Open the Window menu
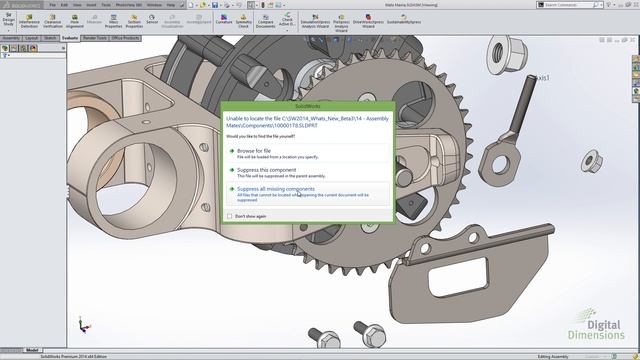 [x=154, y=5]
